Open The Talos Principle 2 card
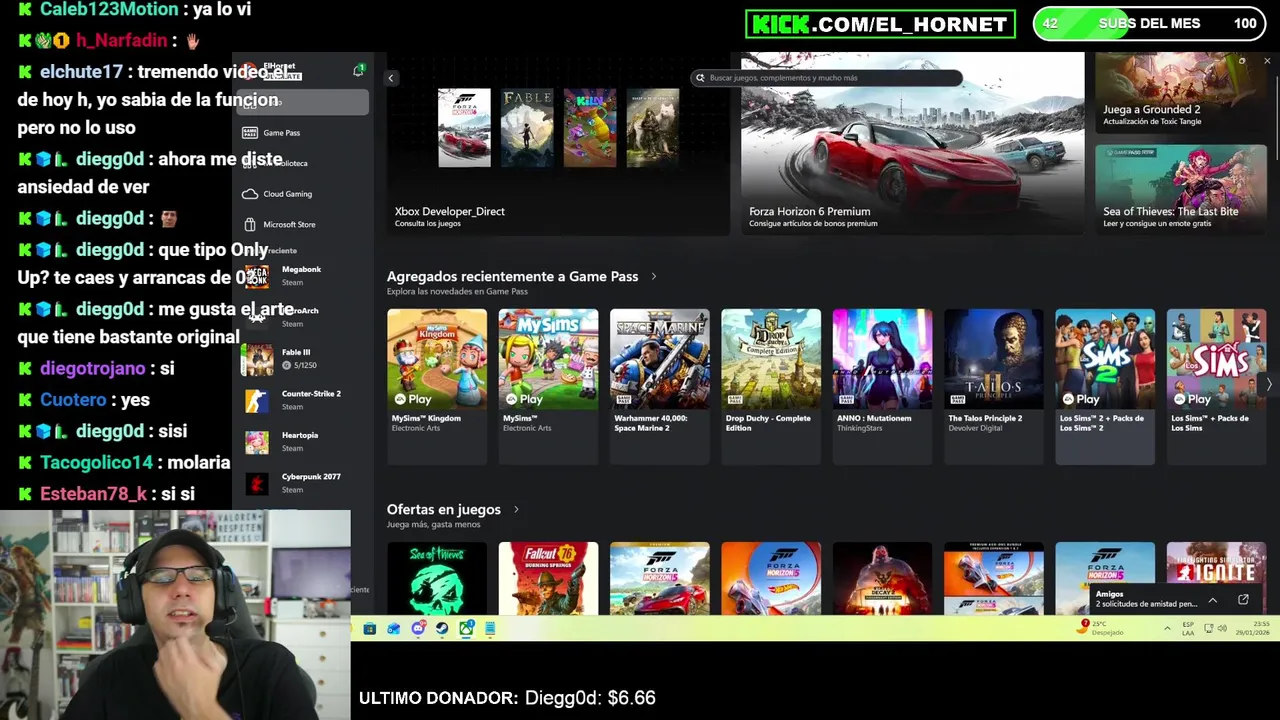 pos(994,386)
